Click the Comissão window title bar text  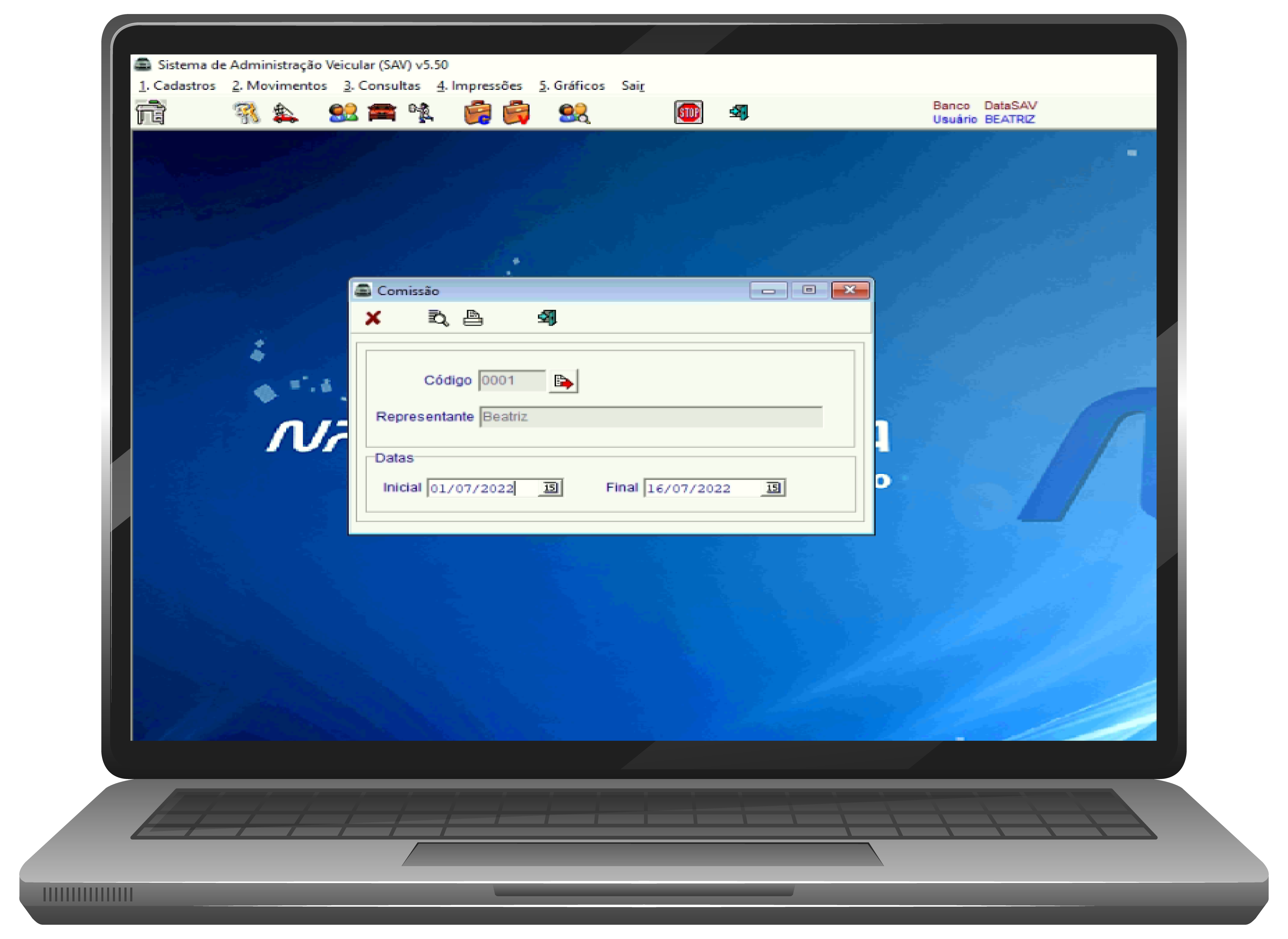(x=408, y=291)
